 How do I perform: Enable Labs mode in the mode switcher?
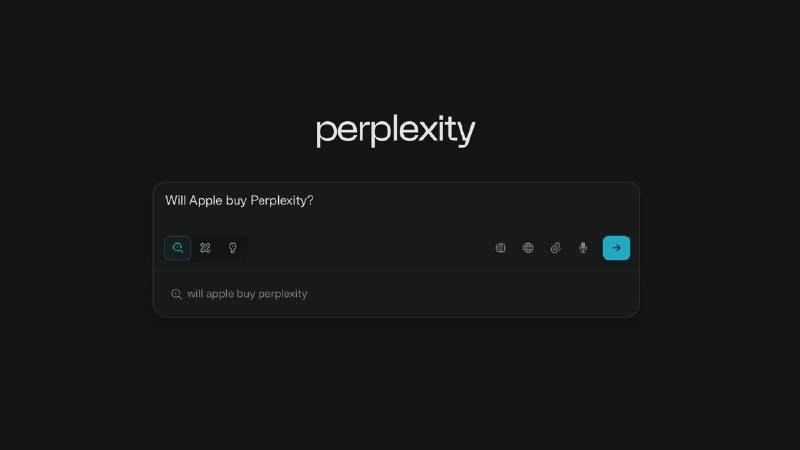click(x=233, y=248)
